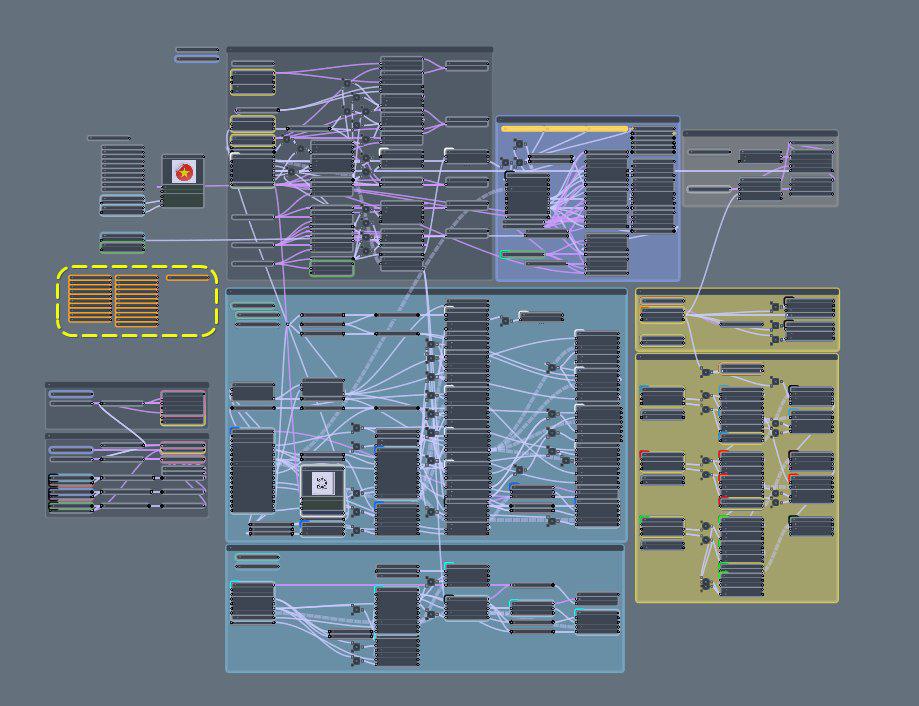The width and height of the screenshot is (919, 706).
Task: Select the bottom blue group's header bar
Action: pyautogui.click(x=425, y=548)
